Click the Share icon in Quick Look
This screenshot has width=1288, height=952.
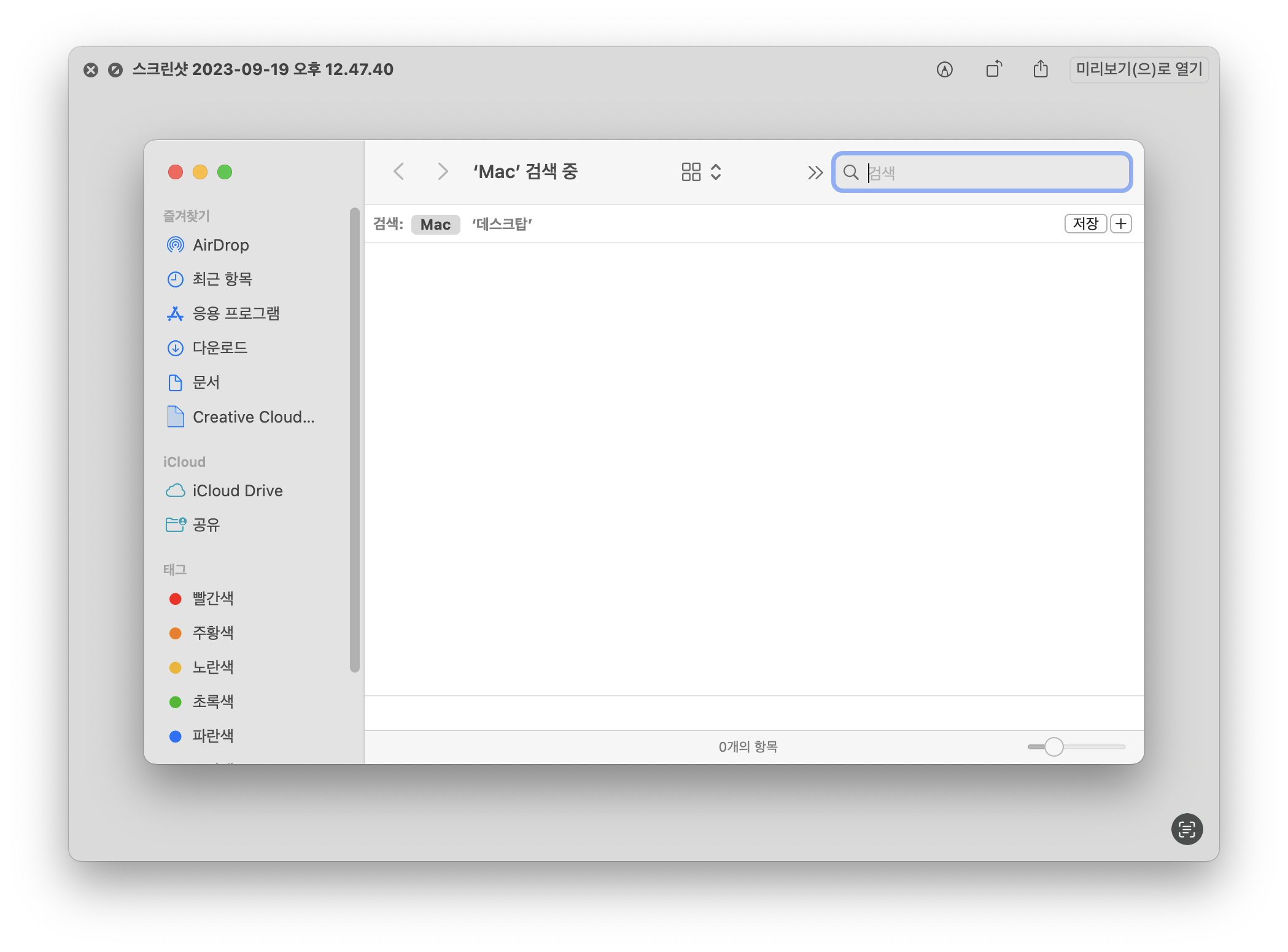click(x=1040, y=69)
